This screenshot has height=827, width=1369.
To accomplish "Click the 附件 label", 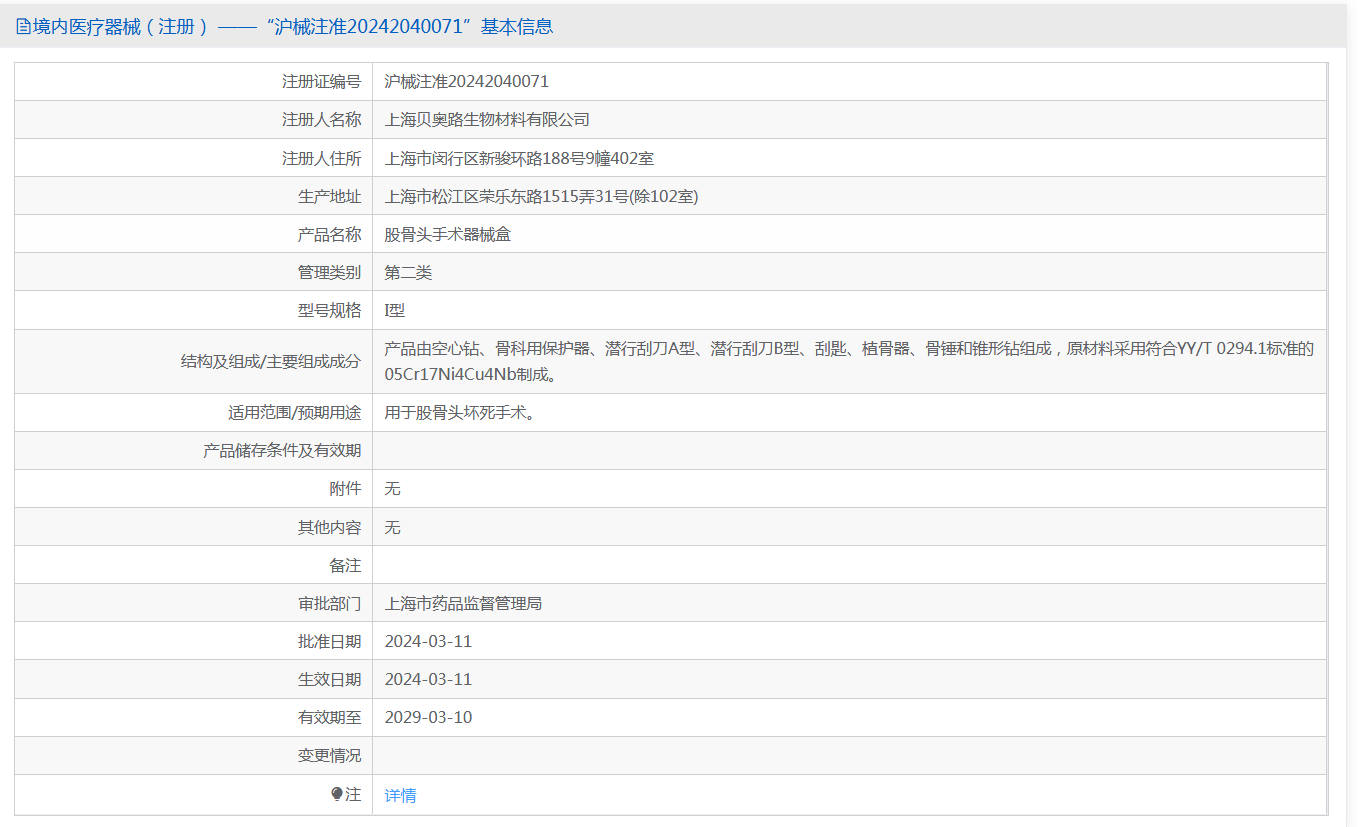I will (x=345, y=489).
